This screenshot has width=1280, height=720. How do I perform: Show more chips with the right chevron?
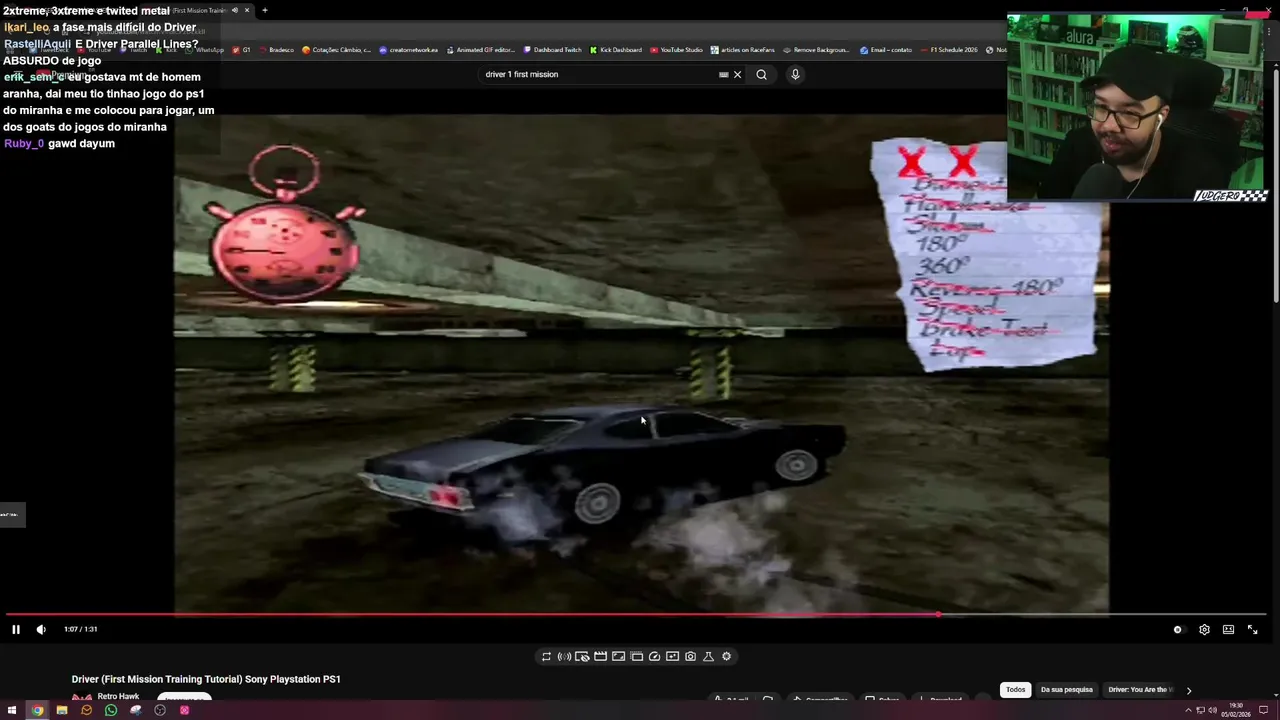pos(1188,689)
